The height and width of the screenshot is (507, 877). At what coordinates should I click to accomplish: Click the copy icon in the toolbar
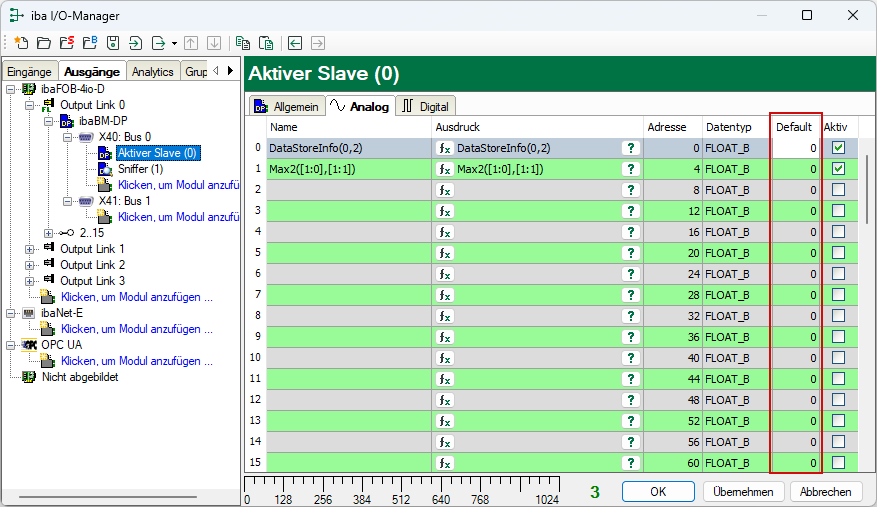pyautogui.click(x=242, y=43)
